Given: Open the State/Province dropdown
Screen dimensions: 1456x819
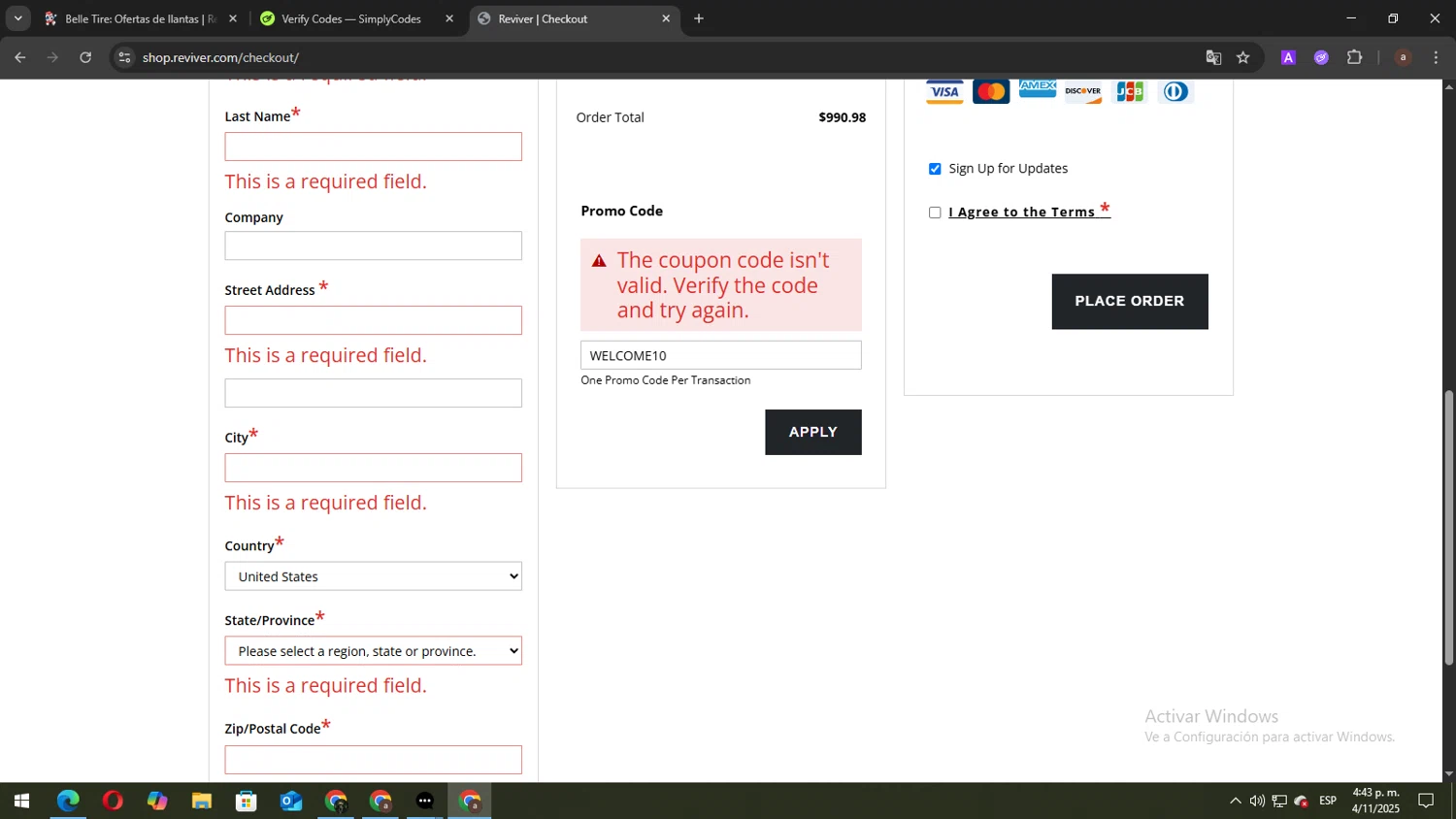Looking at the screenshot, I should (374, 651).
